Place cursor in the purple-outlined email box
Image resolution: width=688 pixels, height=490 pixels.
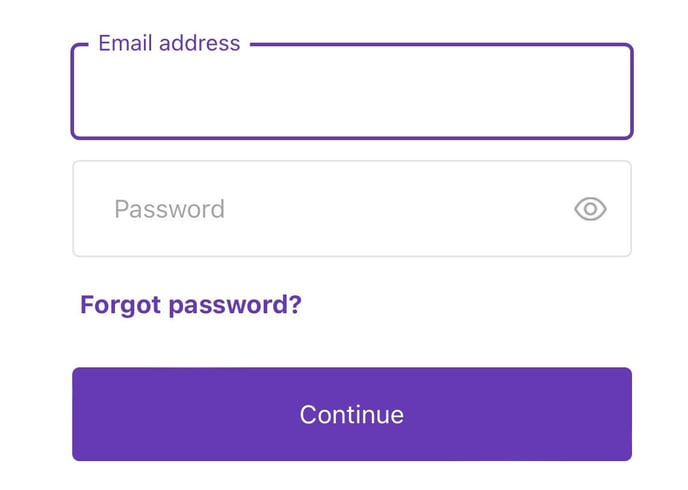point(352,91)
